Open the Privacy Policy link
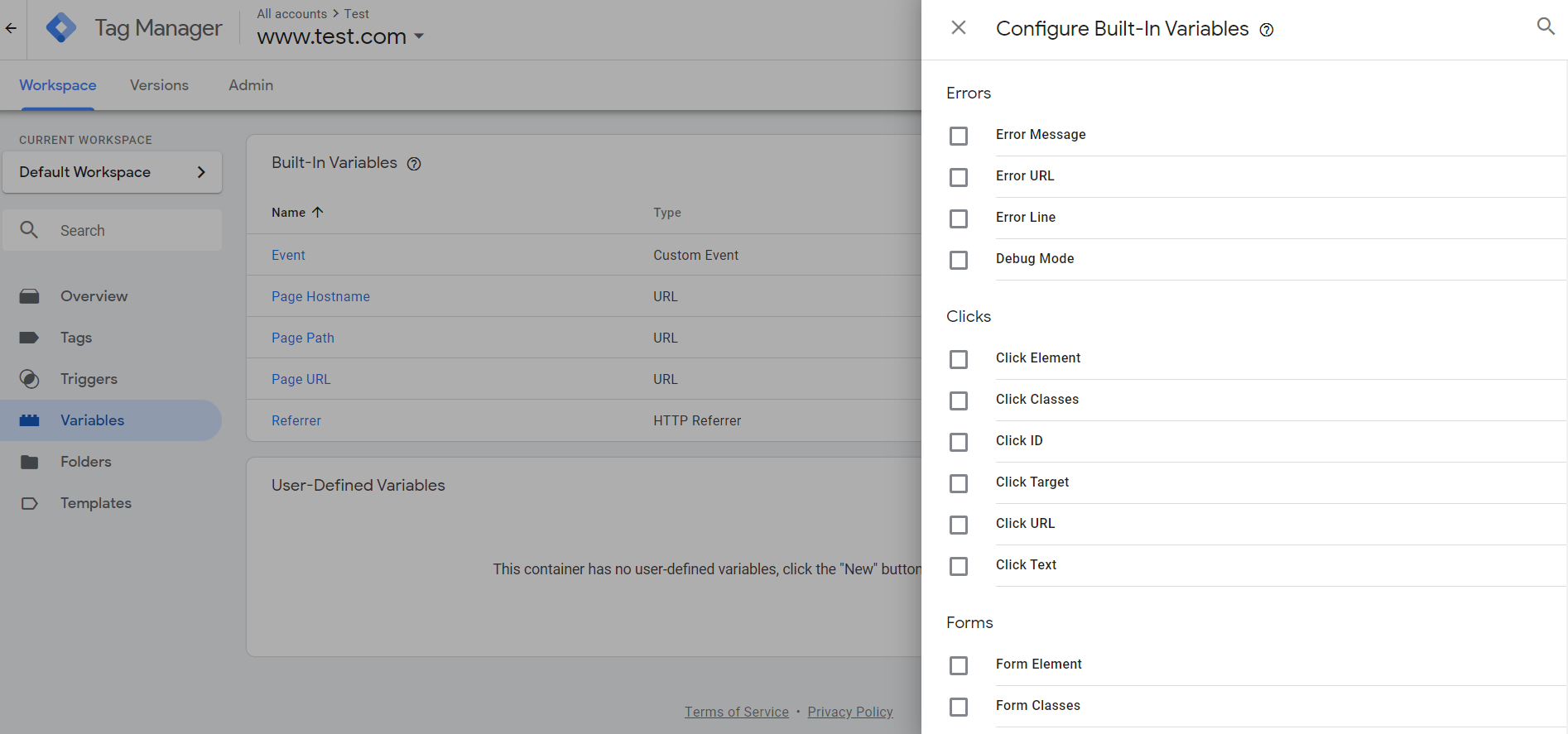The image size is (1568, 734). (850, 712)
